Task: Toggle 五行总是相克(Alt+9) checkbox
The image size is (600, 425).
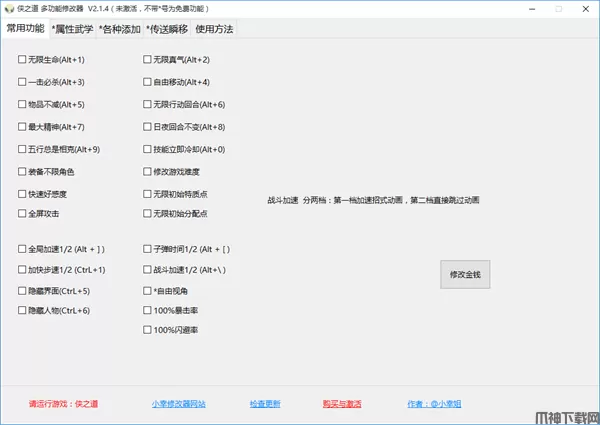Action: pyautogui.click(x=22, y=149)
